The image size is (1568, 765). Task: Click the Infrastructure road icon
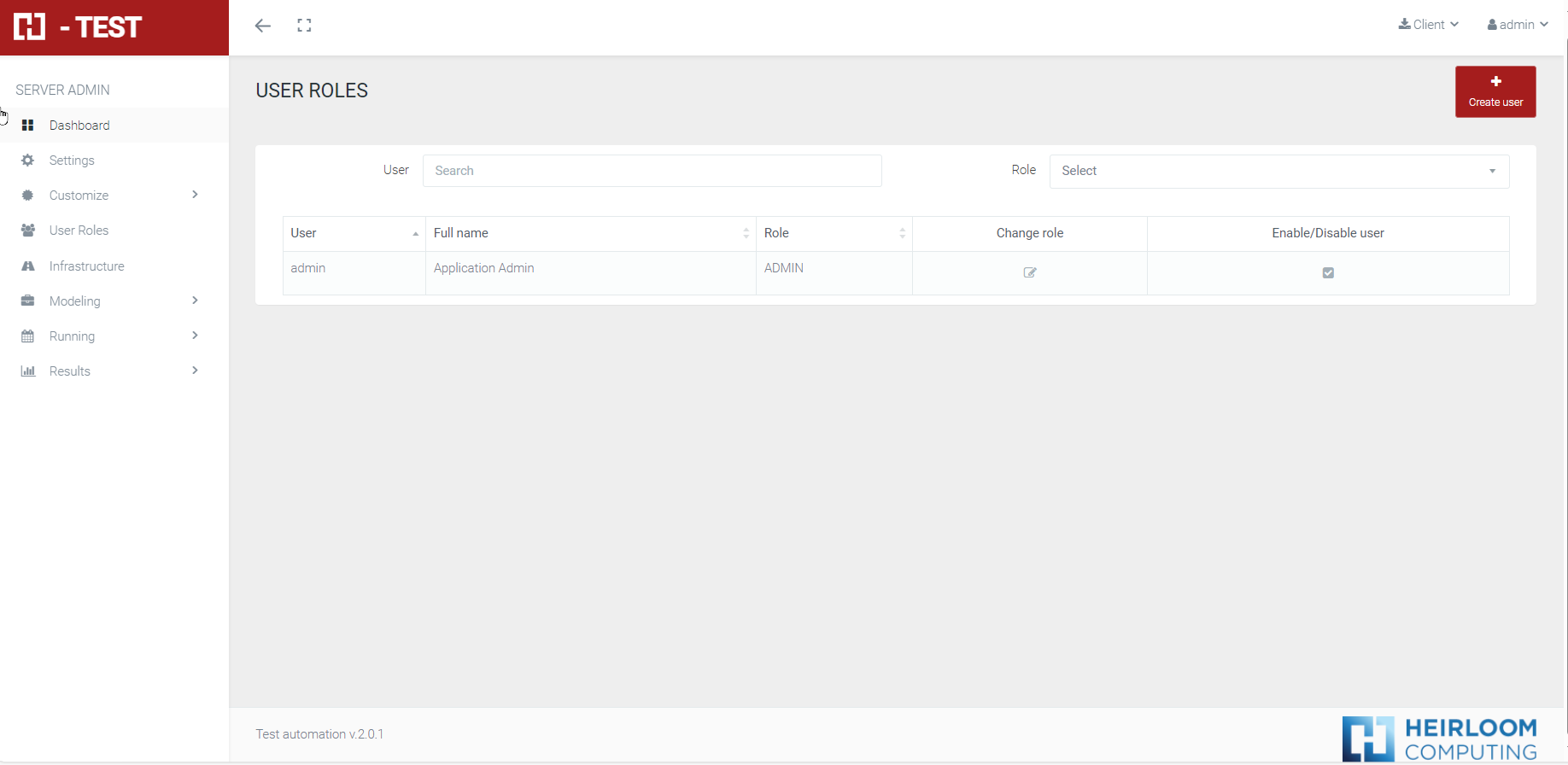(28, 266)
